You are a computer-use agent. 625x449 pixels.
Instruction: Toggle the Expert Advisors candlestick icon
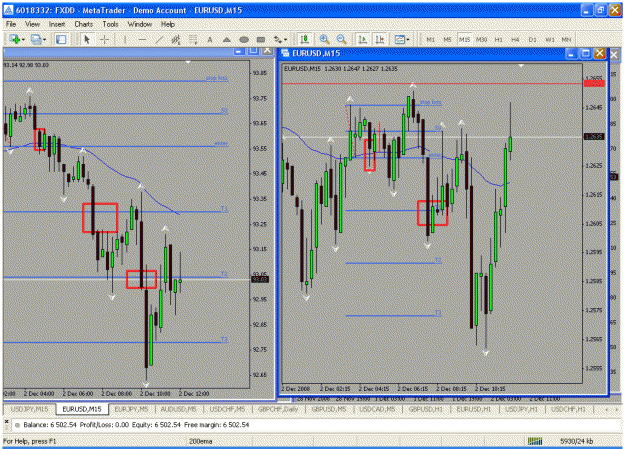[x=305, y=39]
